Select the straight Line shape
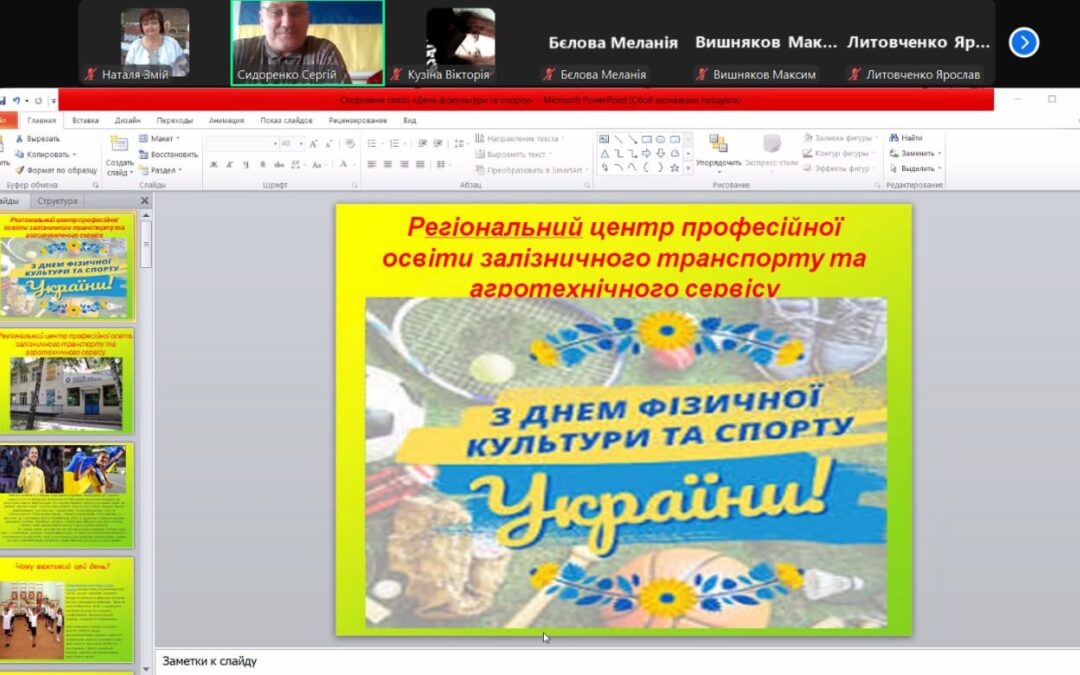This screenshot has width=1080, height=675. pos(618,139)
